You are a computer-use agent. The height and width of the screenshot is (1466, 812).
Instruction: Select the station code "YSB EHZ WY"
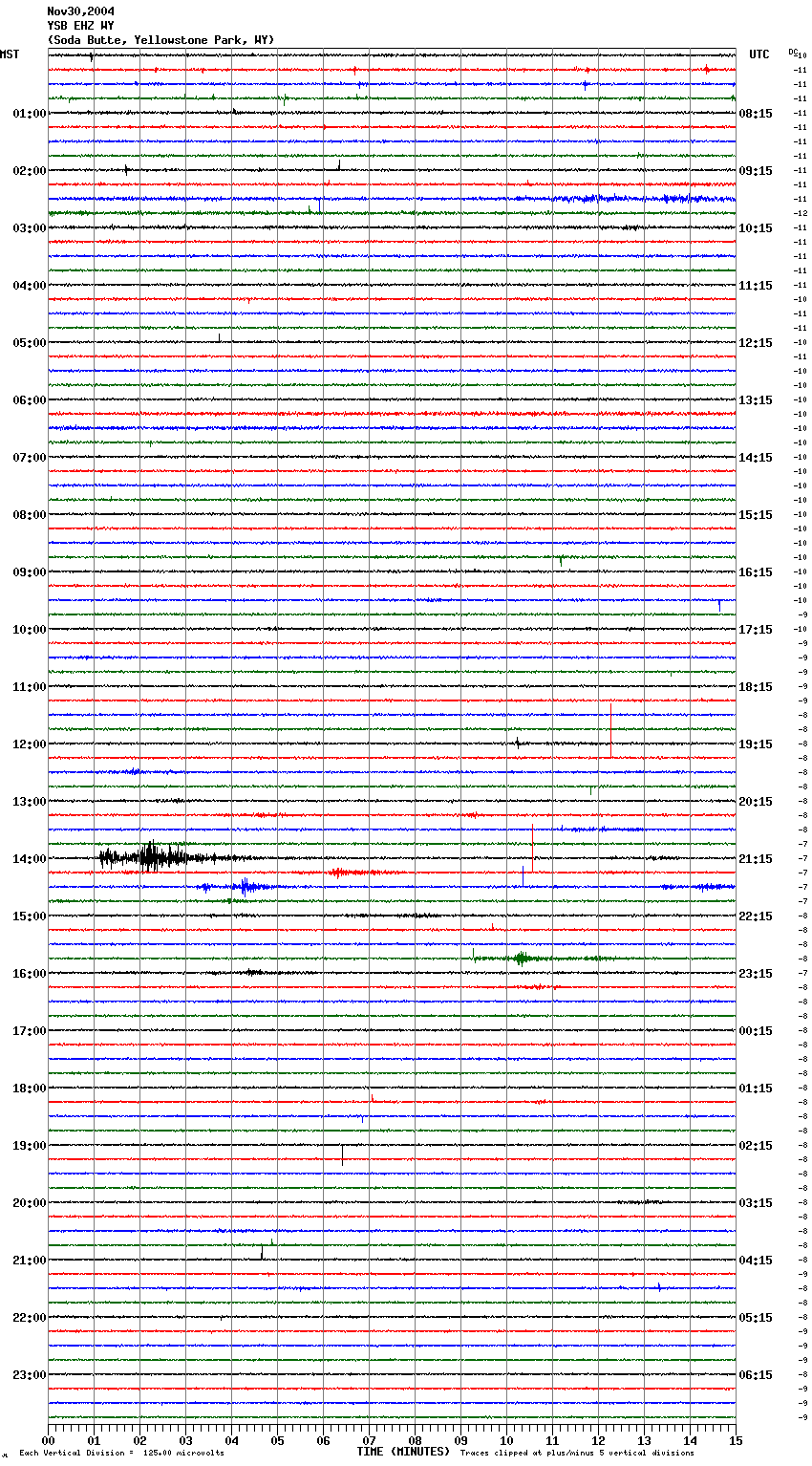point(81,26)
